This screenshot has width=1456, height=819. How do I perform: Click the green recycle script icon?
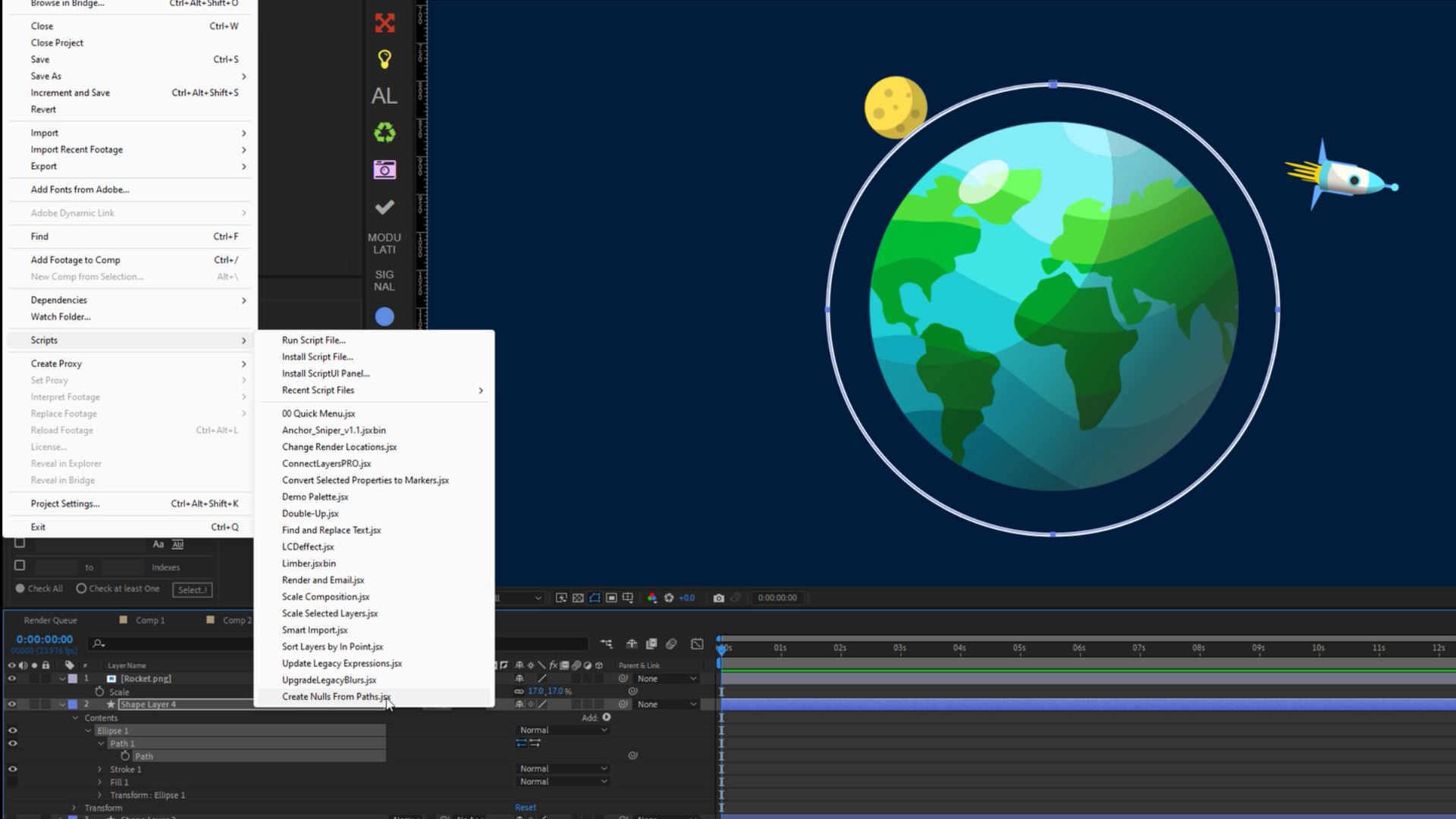click(x=384, y=133)
